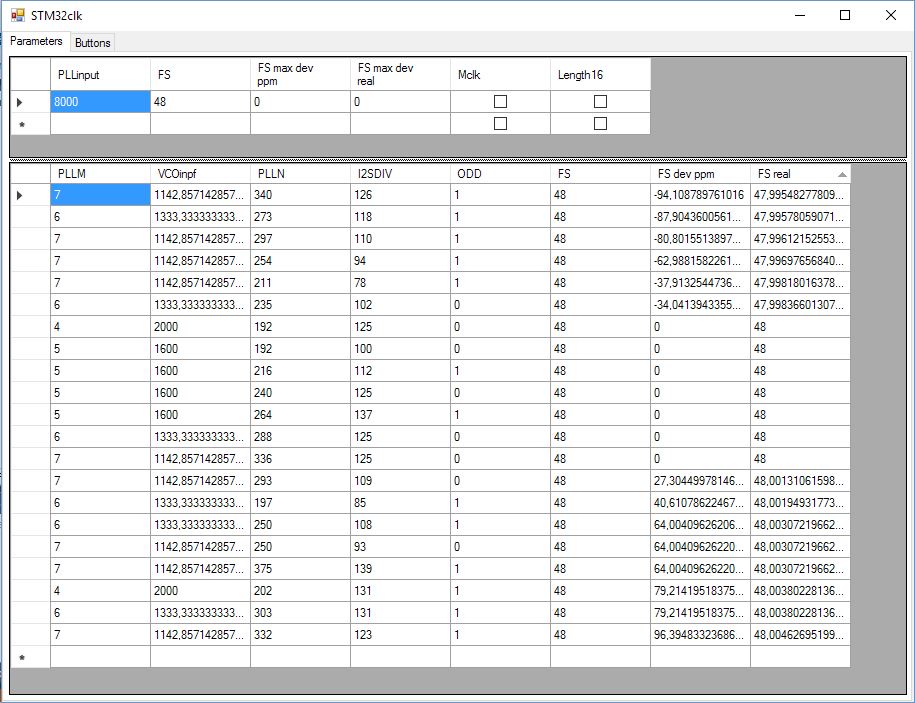915x703 pixels.
Task: Select row header of PLLN 340 row
Action: pyautogui.click(x=30, y=195)
